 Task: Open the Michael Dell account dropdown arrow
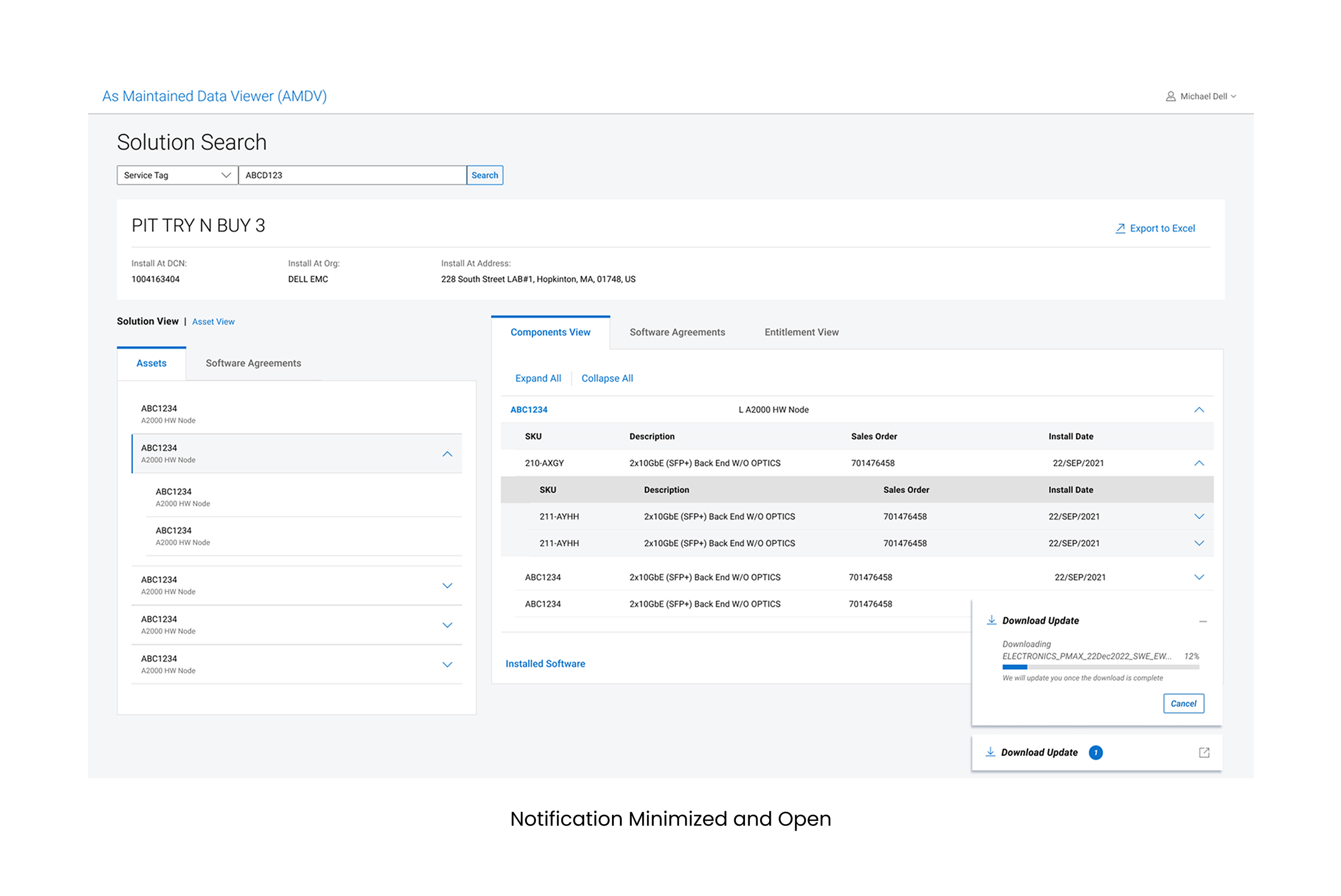pyautogui.click(x=1234, y=97)
